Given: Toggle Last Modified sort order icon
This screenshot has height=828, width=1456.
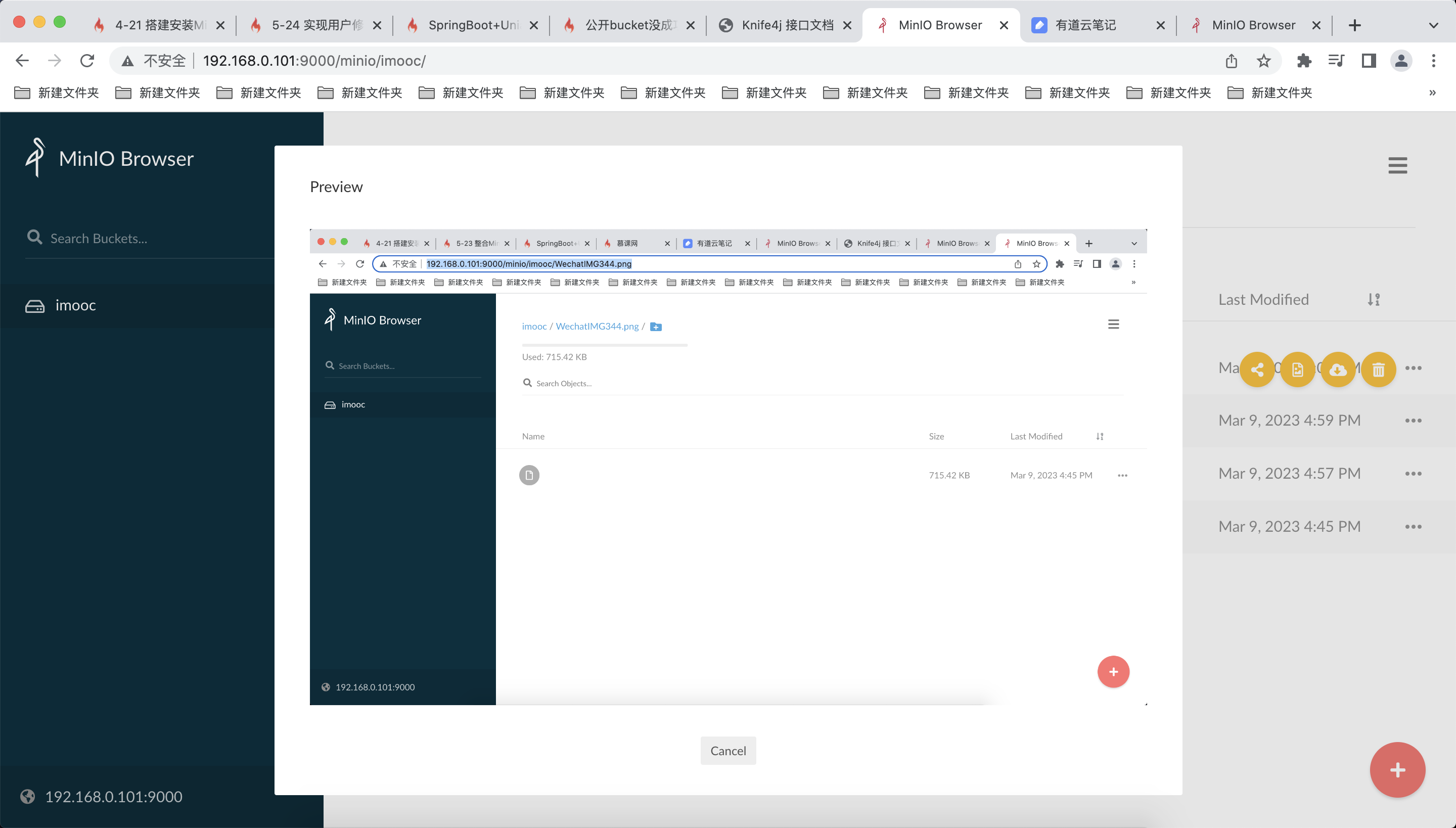Looking at the screenshot, I should pos(1374,300).
